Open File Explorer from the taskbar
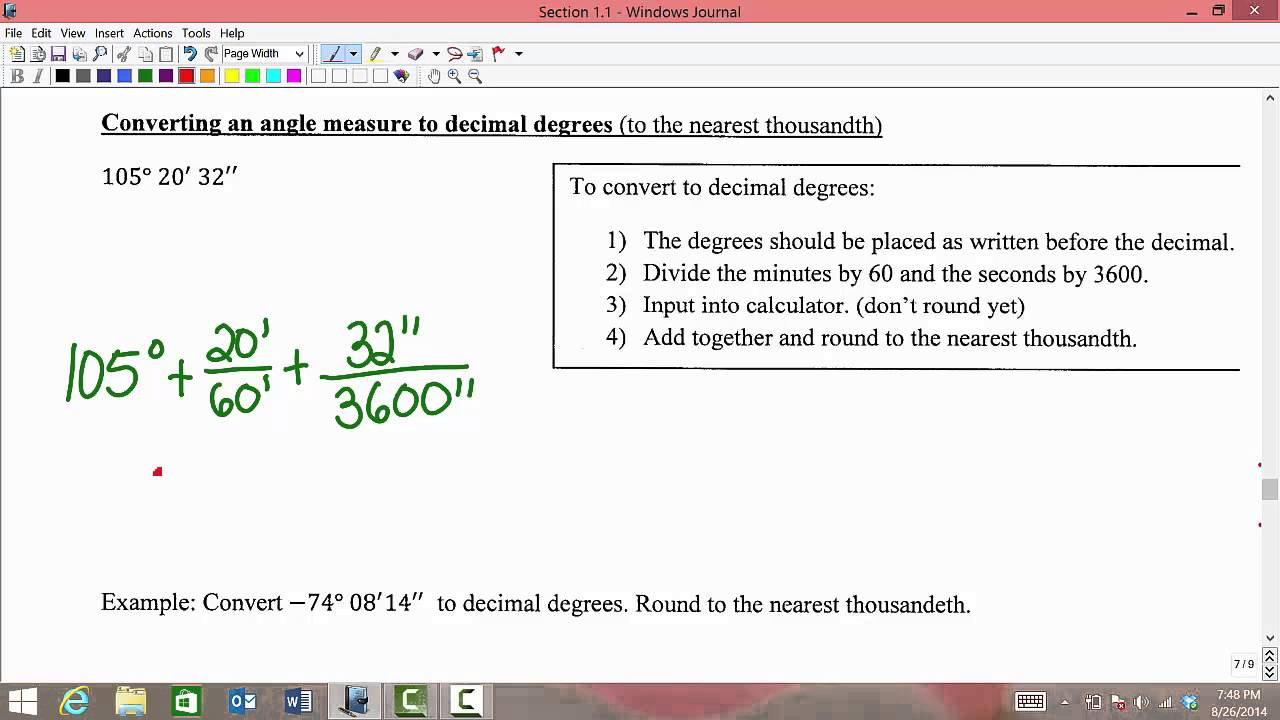The image size is (1280, 720). 131,701
